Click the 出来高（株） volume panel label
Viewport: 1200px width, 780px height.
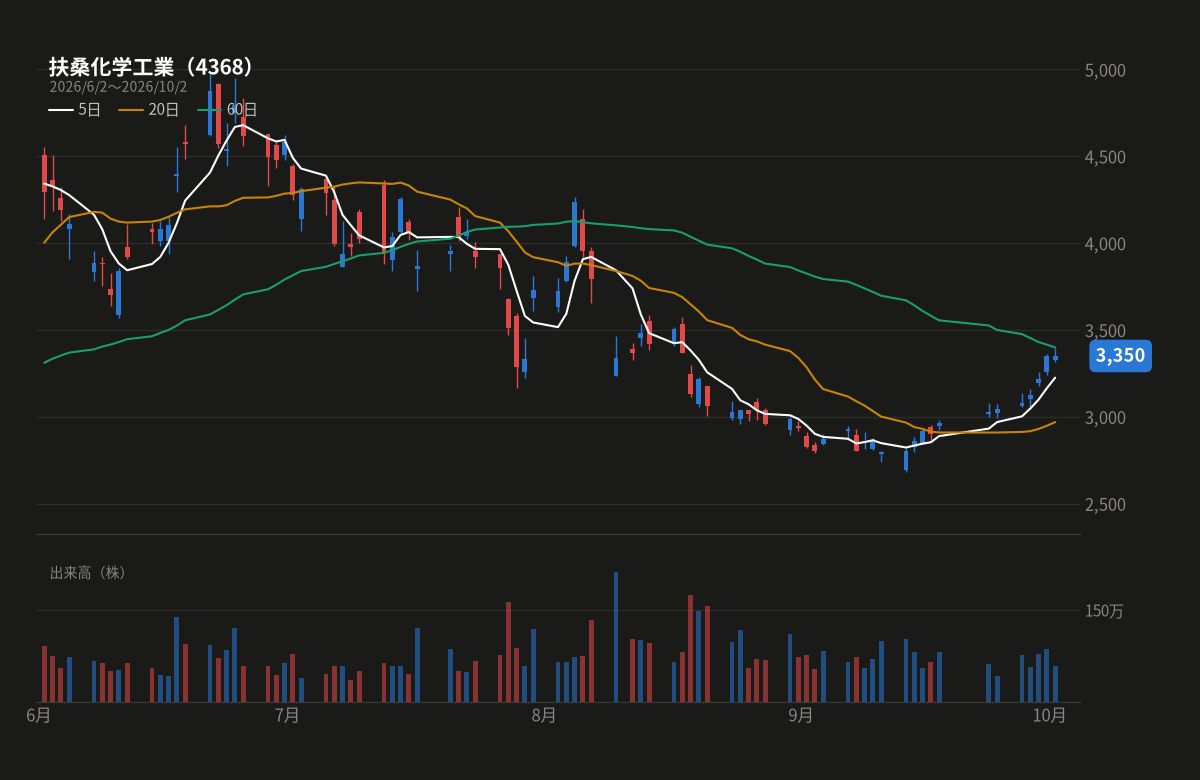click(x=89, y=573)
